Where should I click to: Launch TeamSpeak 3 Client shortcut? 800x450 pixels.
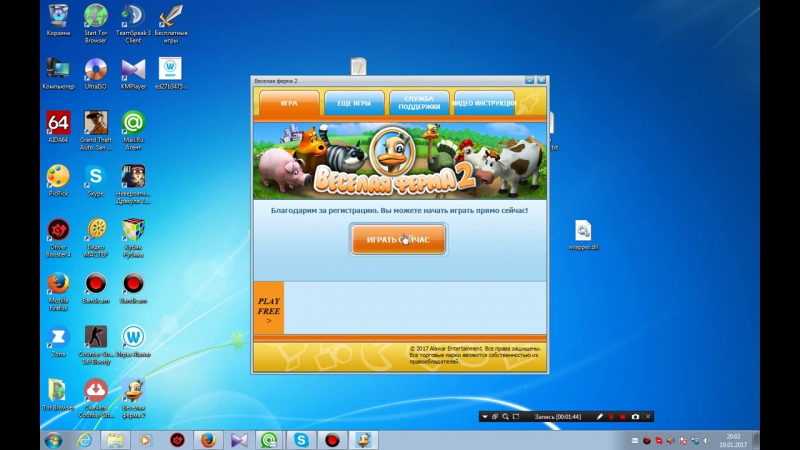(x=132, y=18)
